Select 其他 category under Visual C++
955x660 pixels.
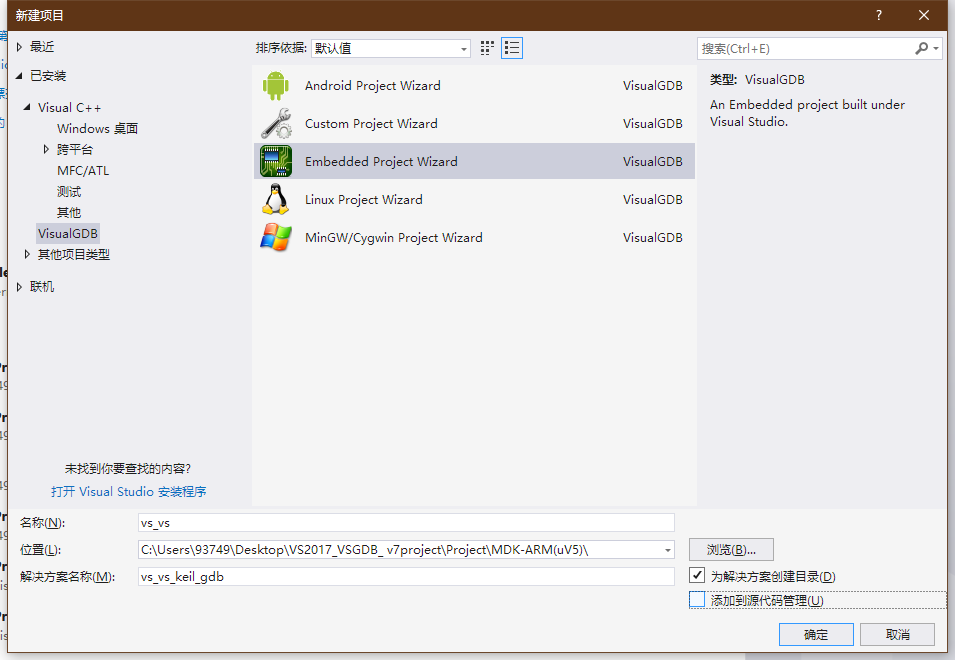pos(69,212)
